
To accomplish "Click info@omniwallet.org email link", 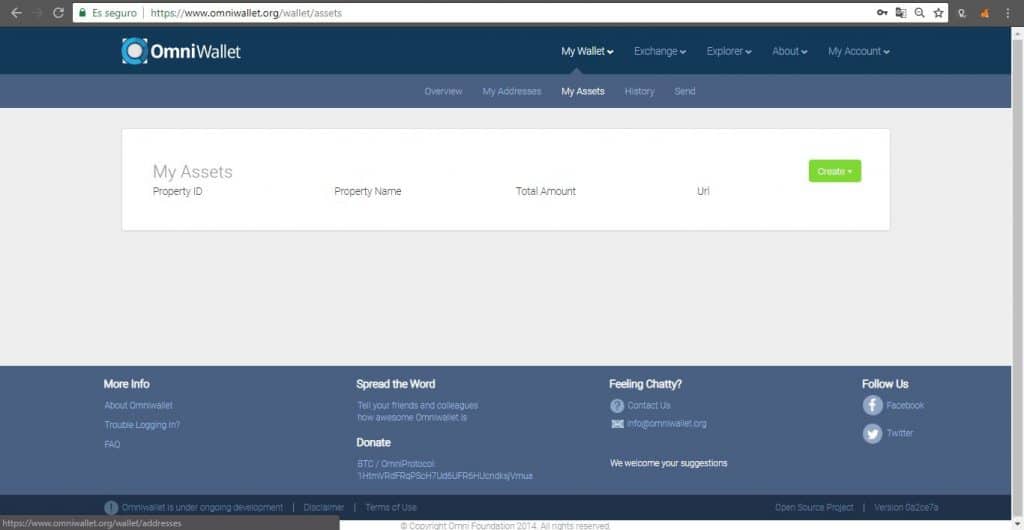I will coord(667,424).
